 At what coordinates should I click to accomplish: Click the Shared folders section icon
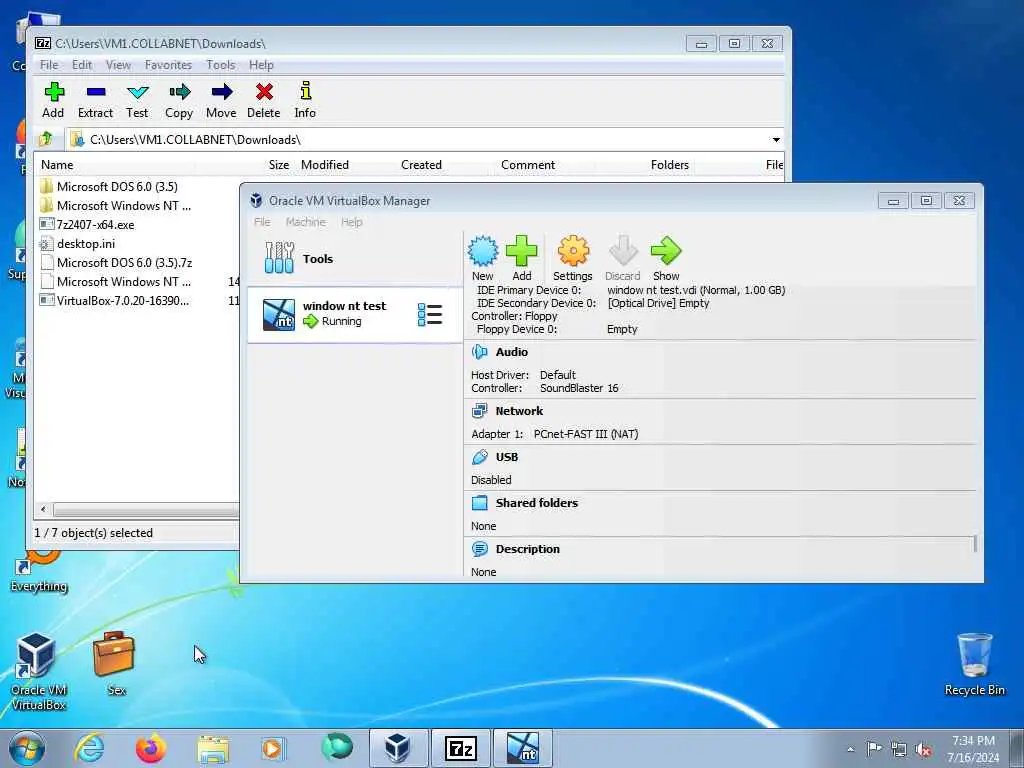(479, 503)
